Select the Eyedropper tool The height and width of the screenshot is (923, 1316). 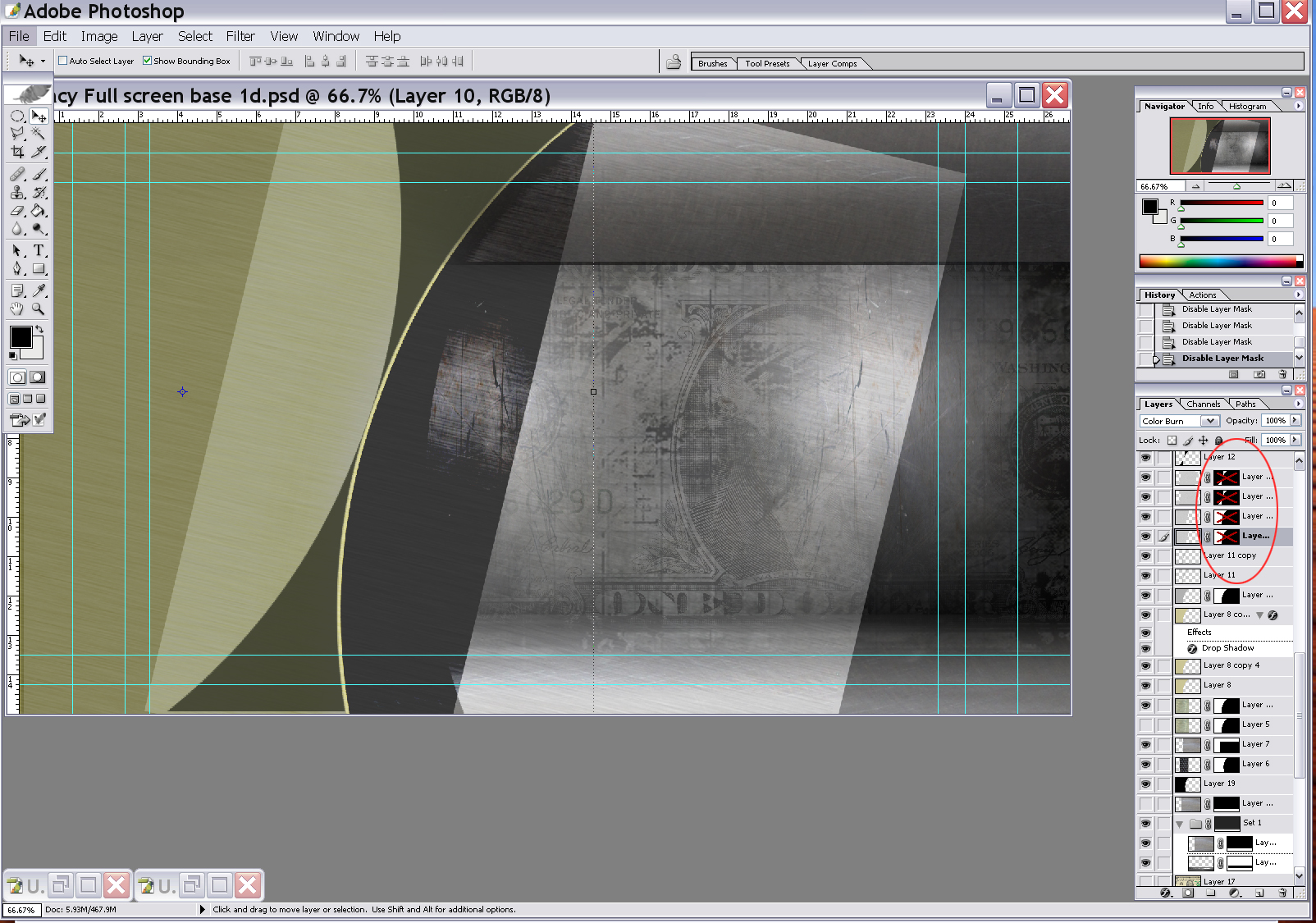tap(39, 290)
